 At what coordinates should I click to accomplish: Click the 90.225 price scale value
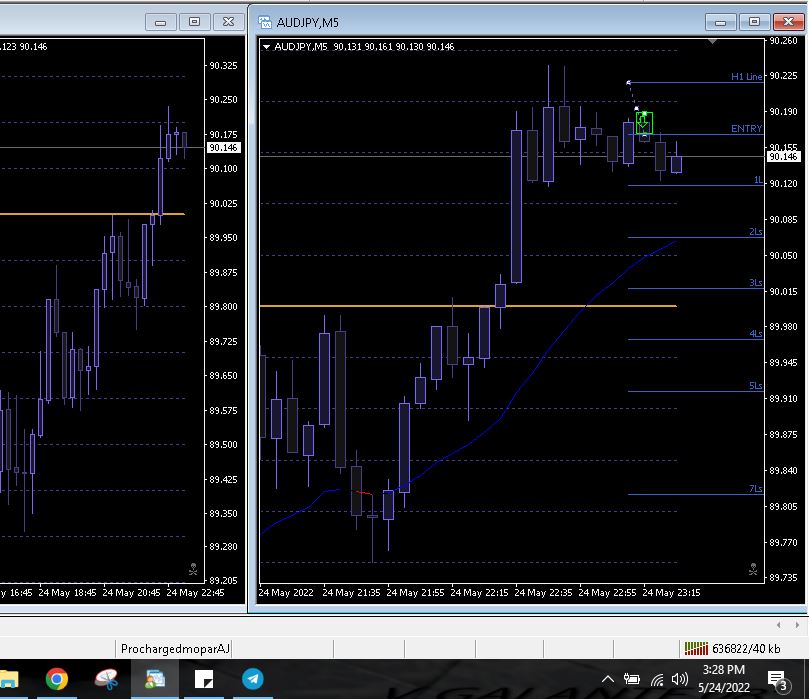783,76
